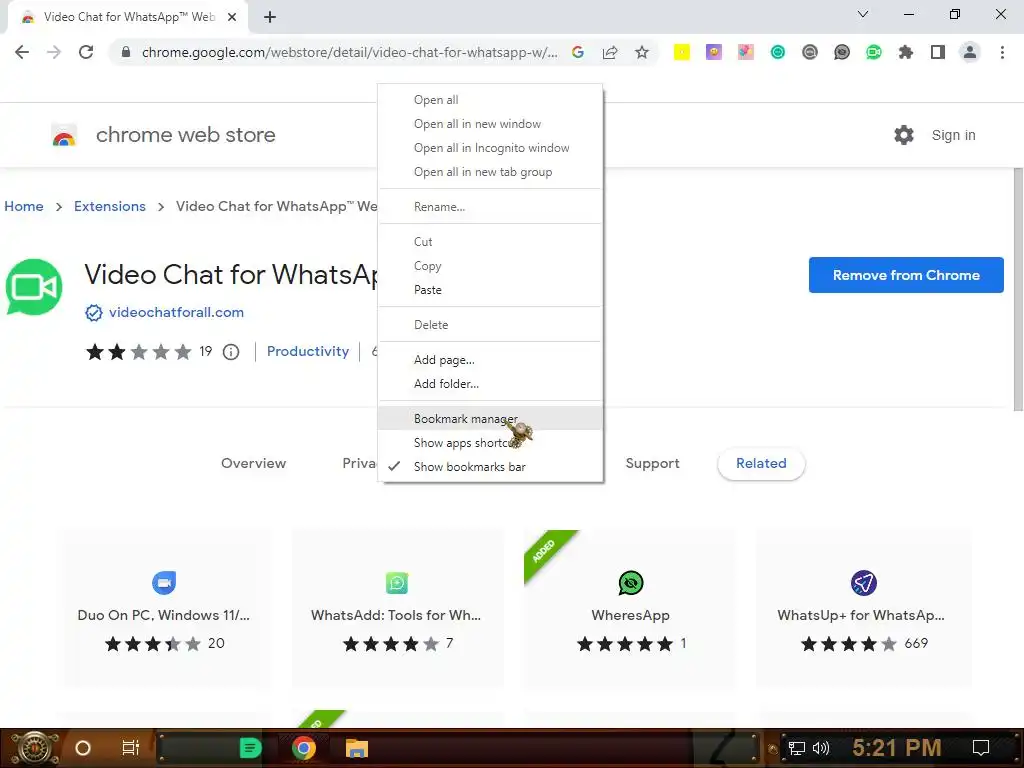Switch to the Related tab

coord(761,464)
